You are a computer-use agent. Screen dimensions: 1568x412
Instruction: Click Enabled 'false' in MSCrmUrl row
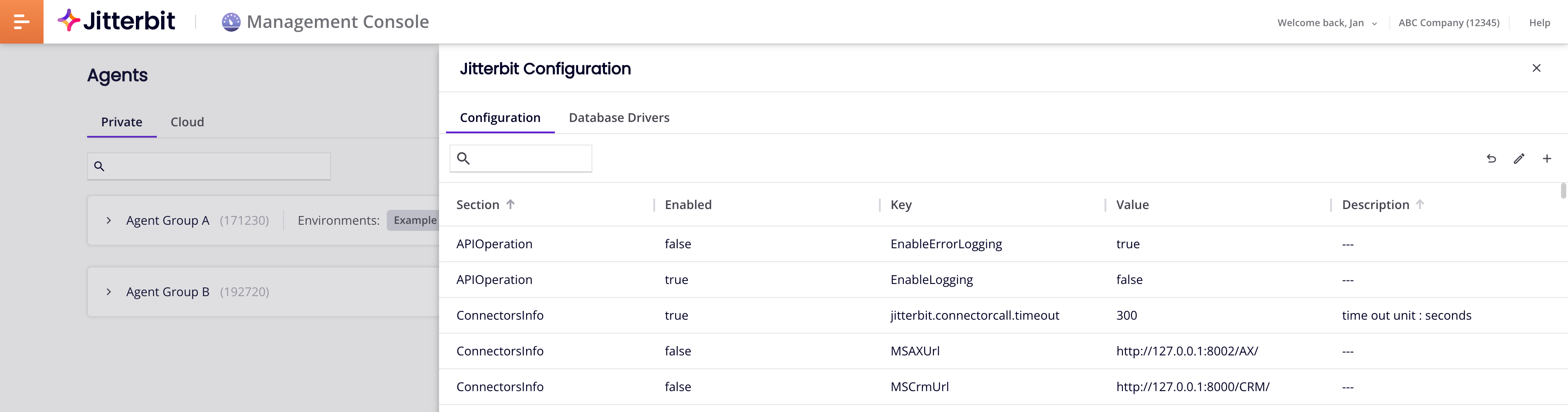[677, 387]
